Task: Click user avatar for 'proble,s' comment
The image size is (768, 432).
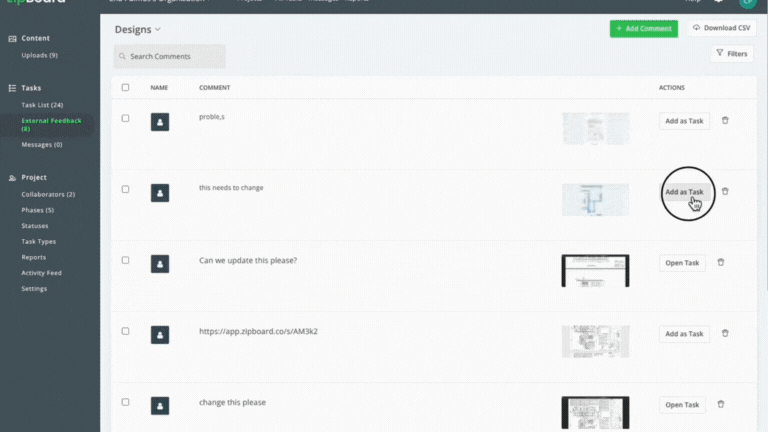Action: coord(160,122)
